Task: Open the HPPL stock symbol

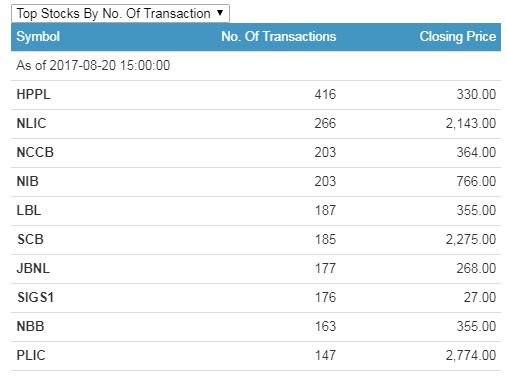Action: [33, 94]
